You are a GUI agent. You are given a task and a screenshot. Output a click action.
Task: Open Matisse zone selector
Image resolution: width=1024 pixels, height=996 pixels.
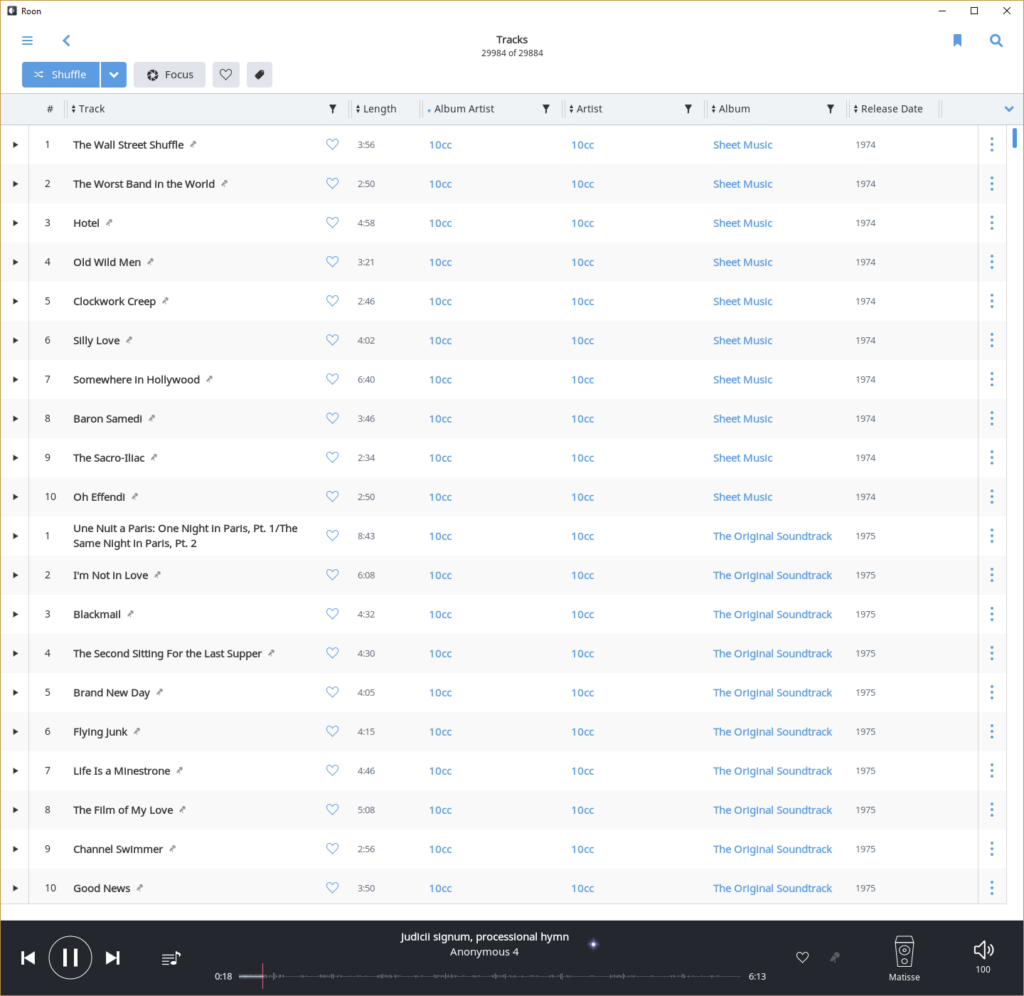click(904, 958)
